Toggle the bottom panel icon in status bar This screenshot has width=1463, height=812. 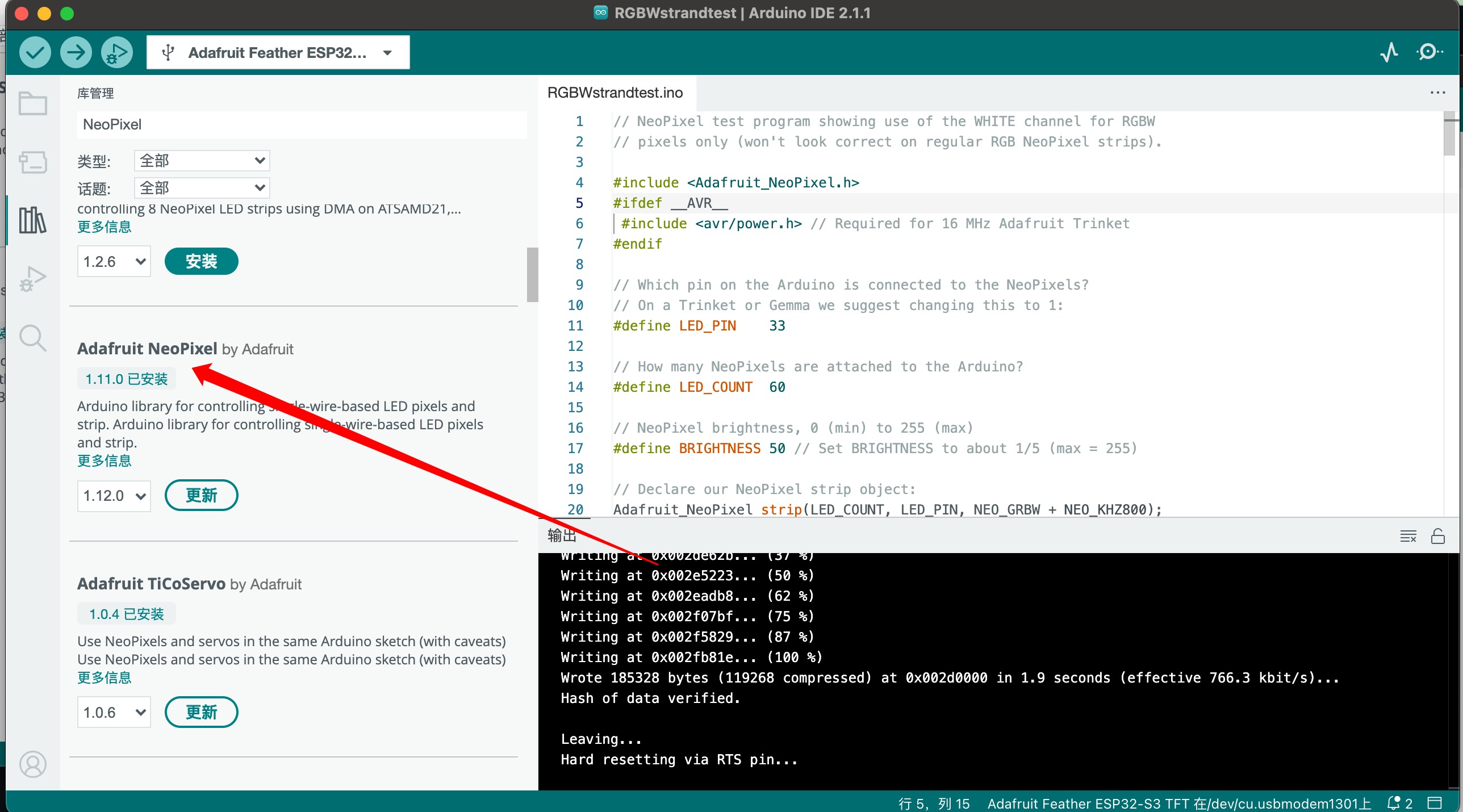1435,803
